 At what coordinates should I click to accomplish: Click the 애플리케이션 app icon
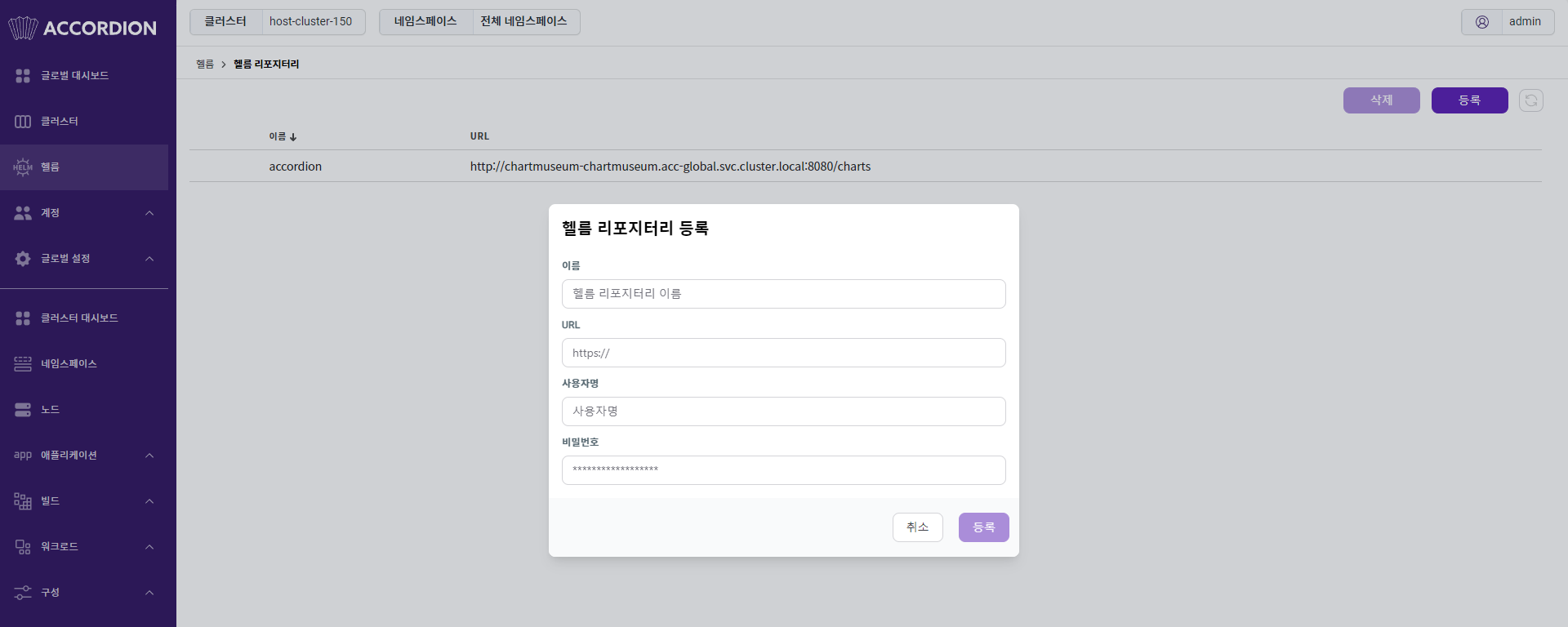click(23, 456)
